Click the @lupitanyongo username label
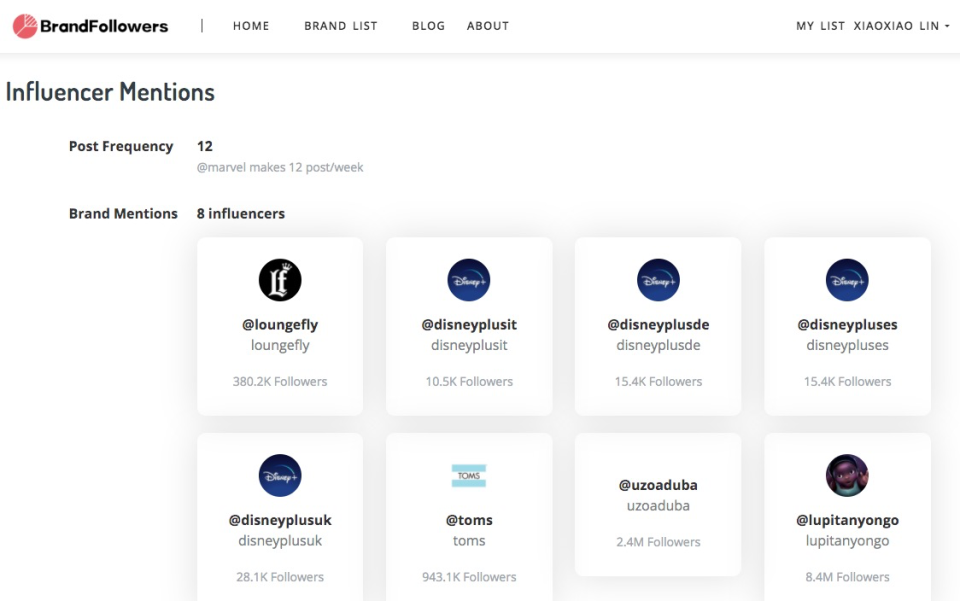960x601 pixels. pos(846,520)
